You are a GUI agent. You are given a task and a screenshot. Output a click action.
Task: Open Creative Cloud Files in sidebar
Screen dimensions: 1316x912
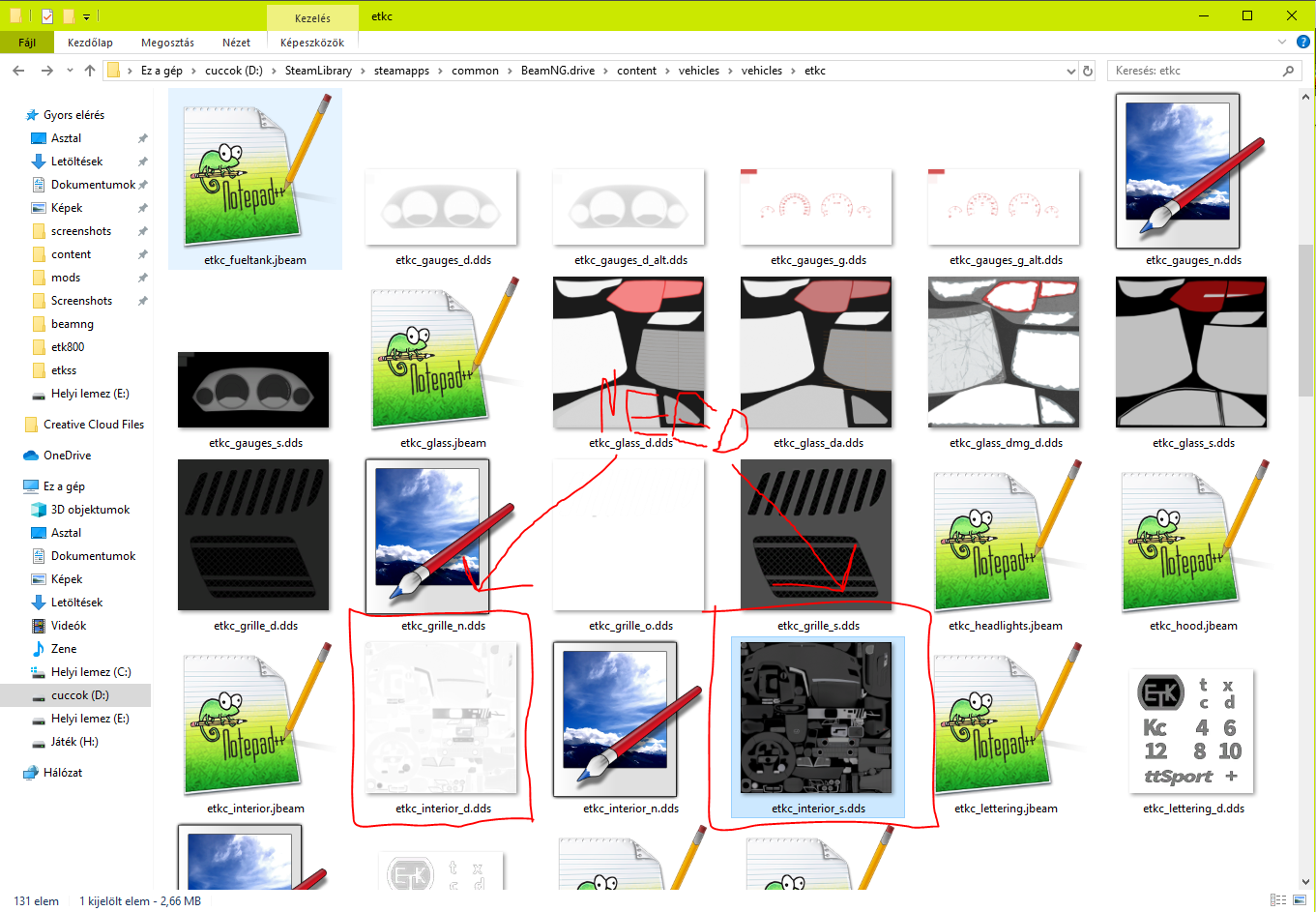pos(94,425)
